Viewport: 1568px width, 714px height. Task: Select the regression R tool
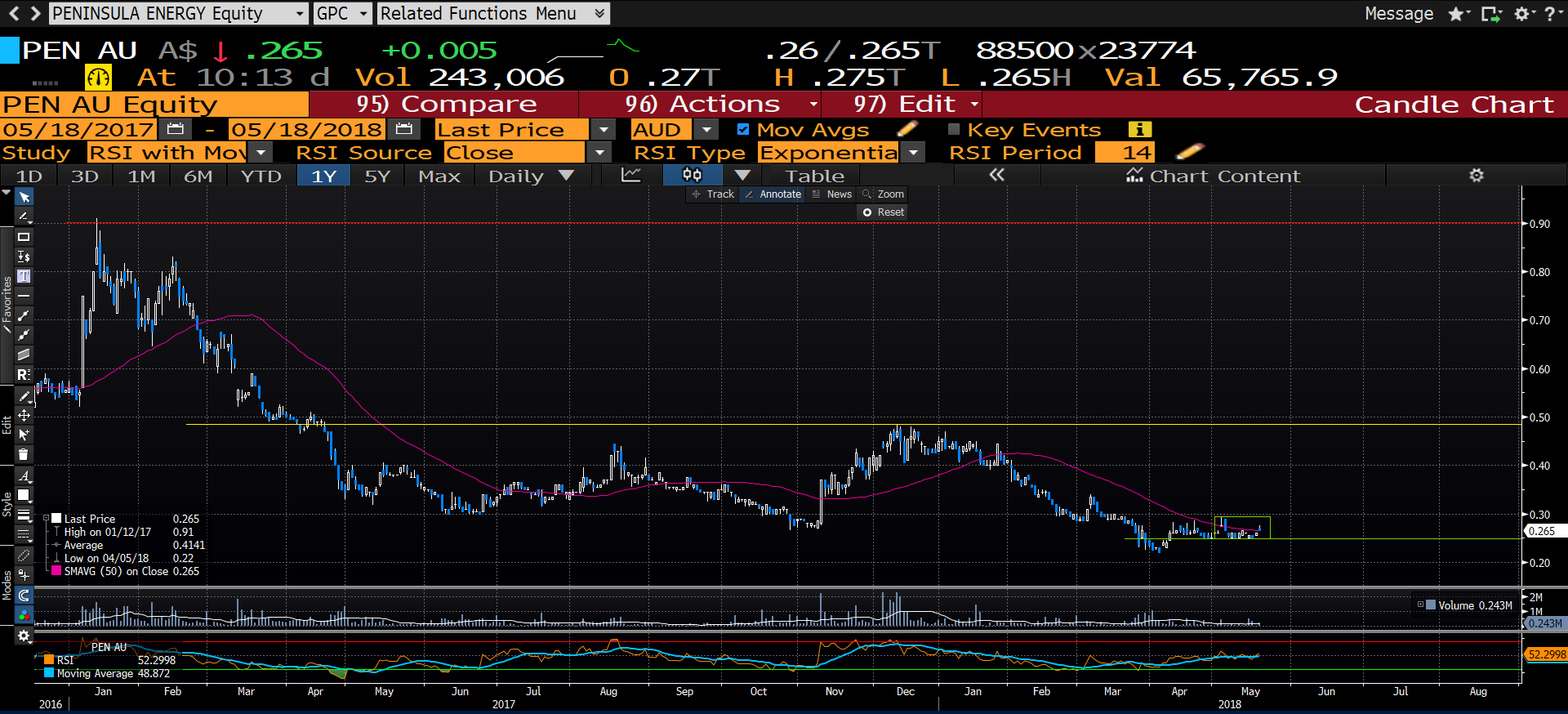(x=24, y=374)
